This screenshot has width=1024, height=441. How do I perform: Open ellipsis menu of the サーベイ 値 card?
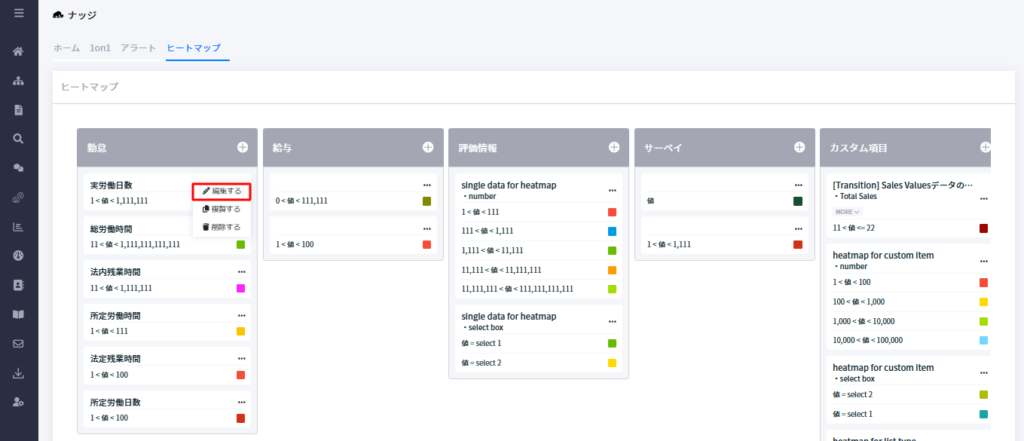click(797, 186)
